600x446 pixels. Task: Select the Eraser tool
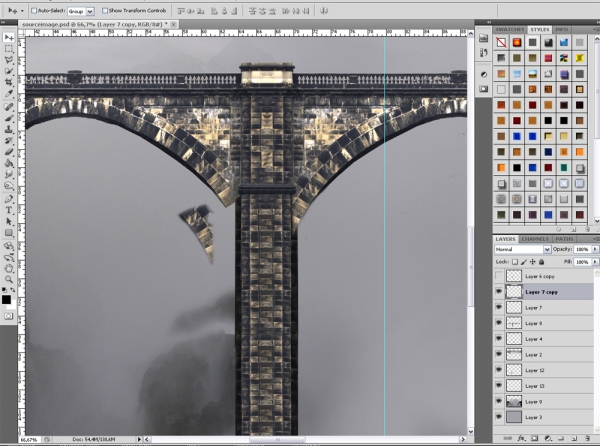click(9, 152)
